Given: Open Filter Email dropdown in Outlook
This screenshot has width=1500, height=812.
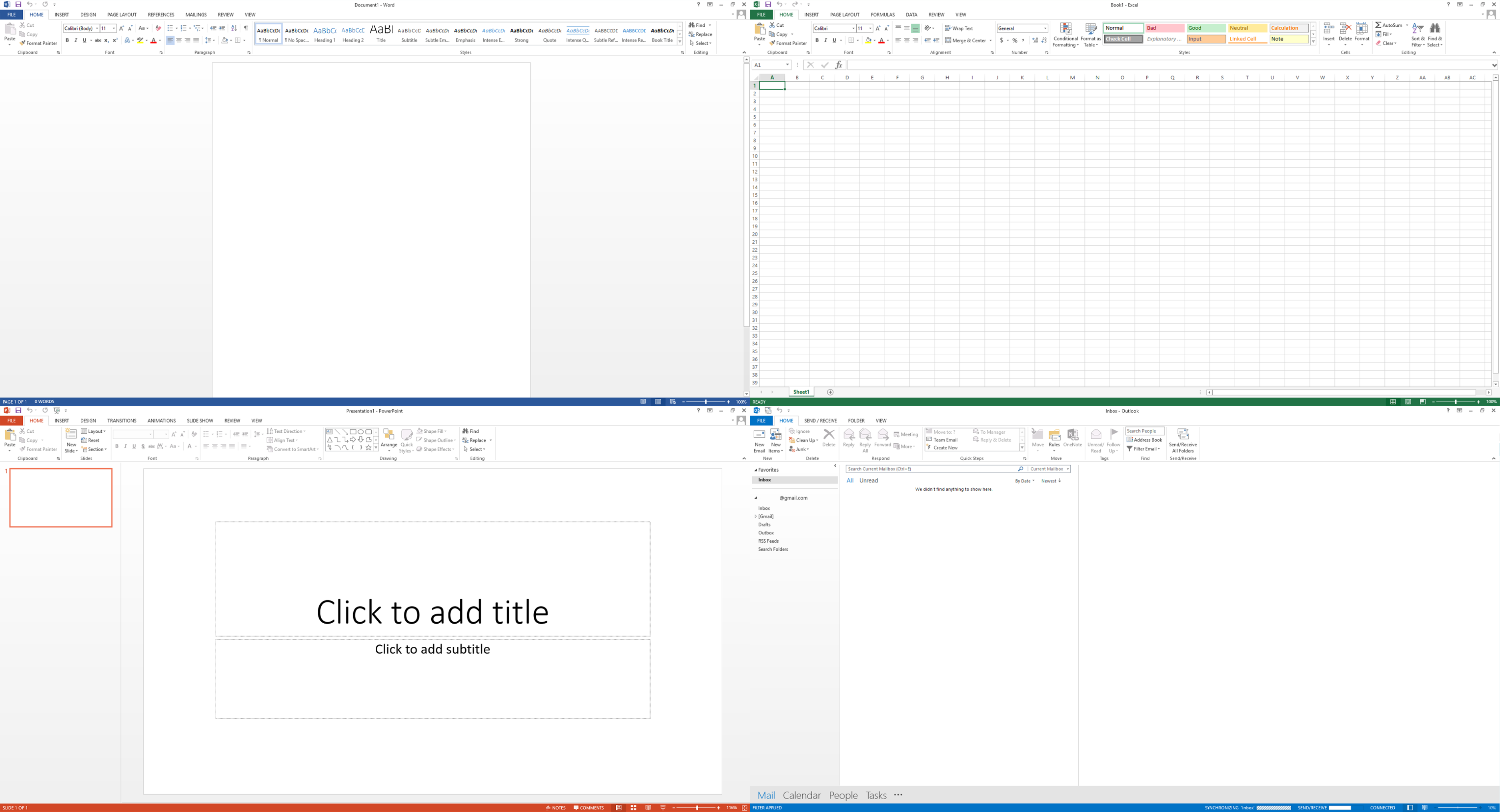Looking at the screenshot, I should (x=1144, y=449).
